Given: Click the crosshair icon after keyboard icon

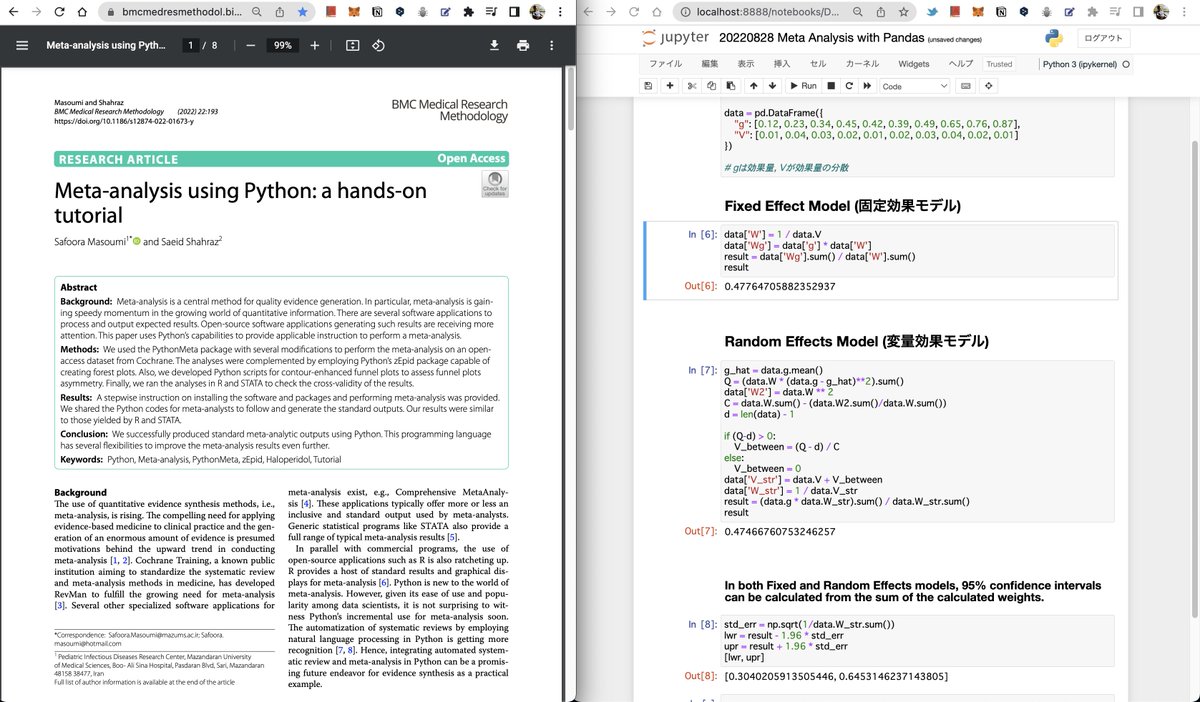Looking at the screenshot, I should 989,86.
